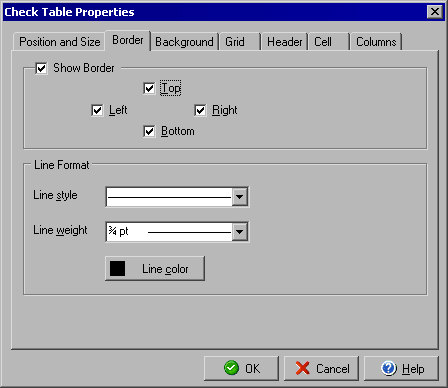Viewport: 448px width, 388px height.
Task: Click the blue question mark Help icon
Action: pos(389,368)
